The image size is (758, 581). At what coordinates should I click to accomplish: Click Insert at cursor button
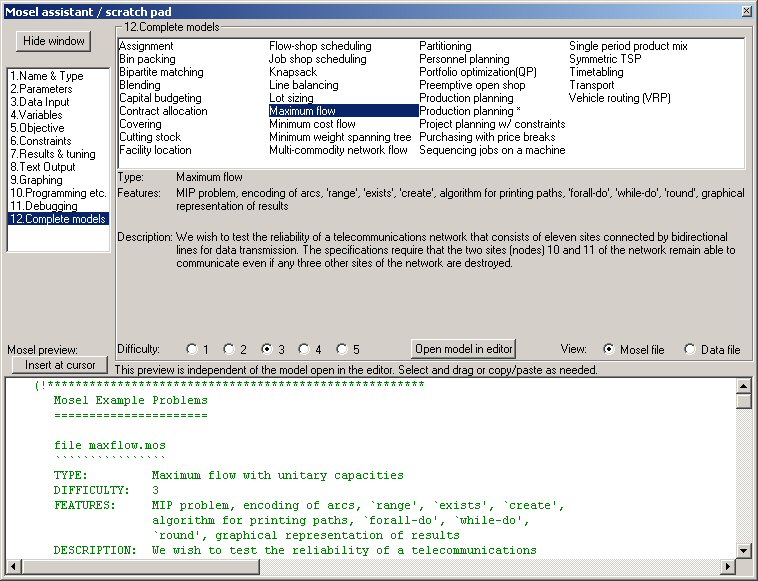click(60, 365)
